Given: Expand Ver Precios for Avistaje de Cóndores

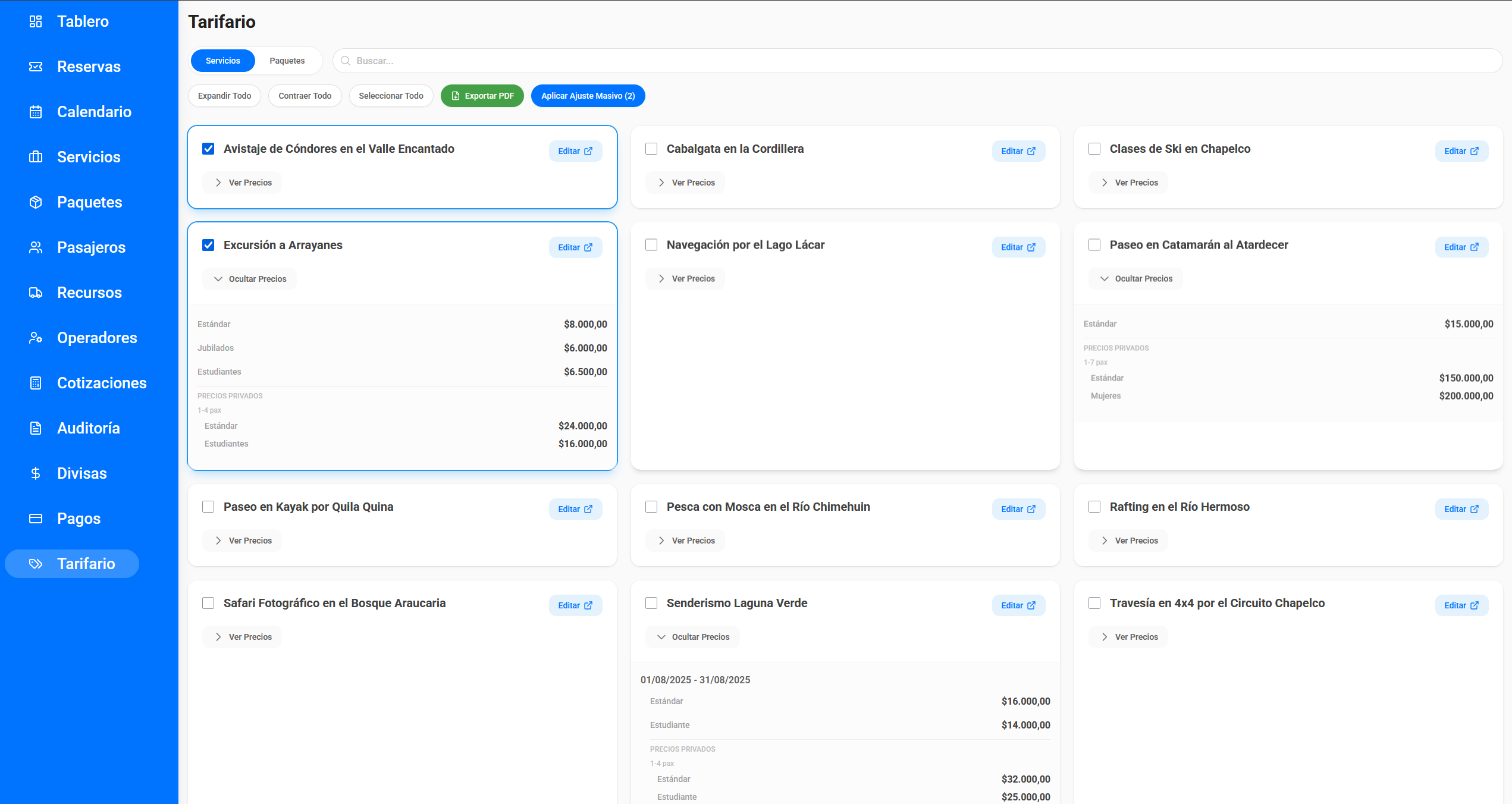Looking at the screenshot, I should (x=242, y=183).
